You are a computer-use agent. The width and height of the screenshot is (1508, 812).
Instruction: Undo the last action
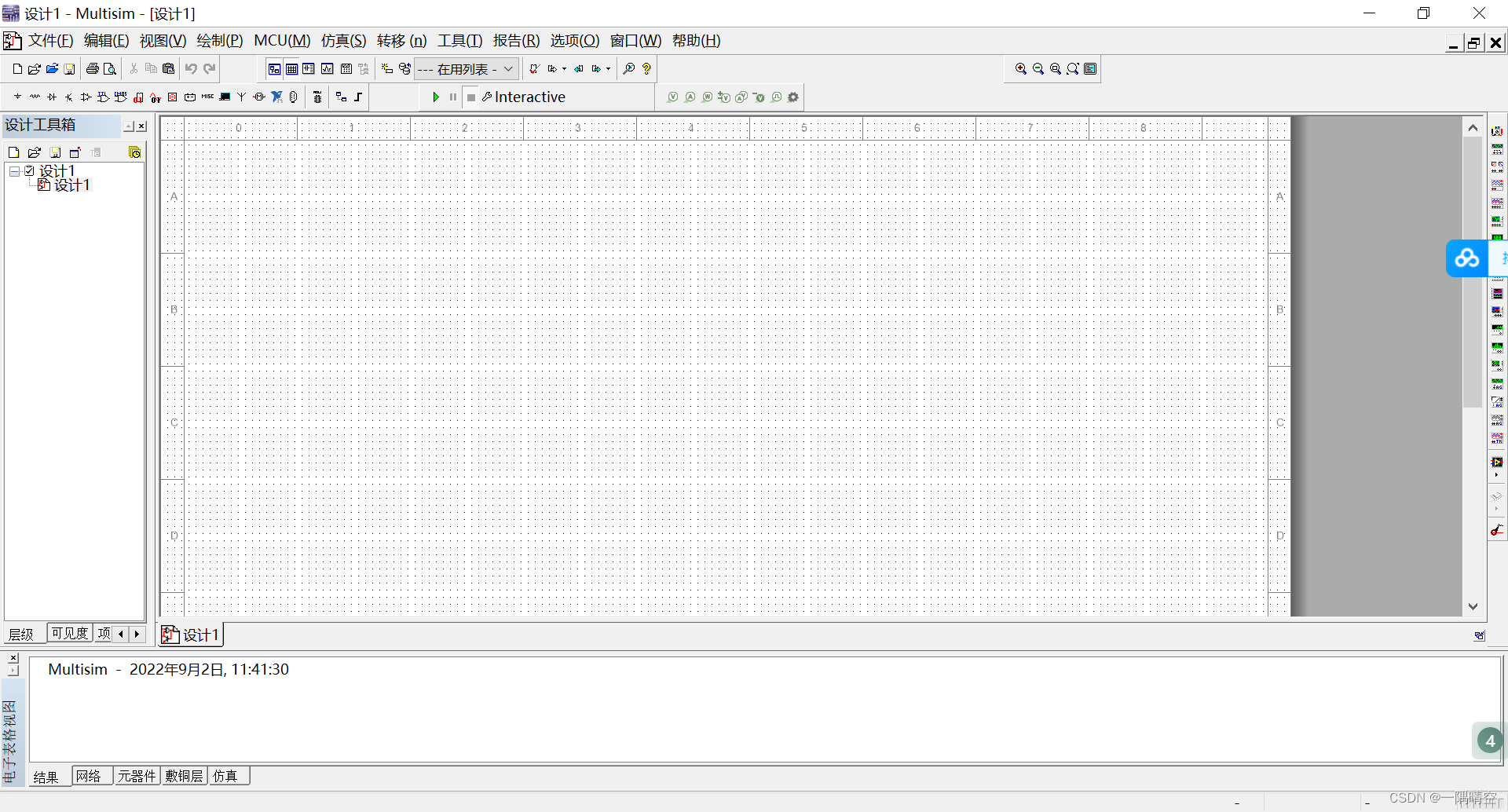tap(191, 69)
